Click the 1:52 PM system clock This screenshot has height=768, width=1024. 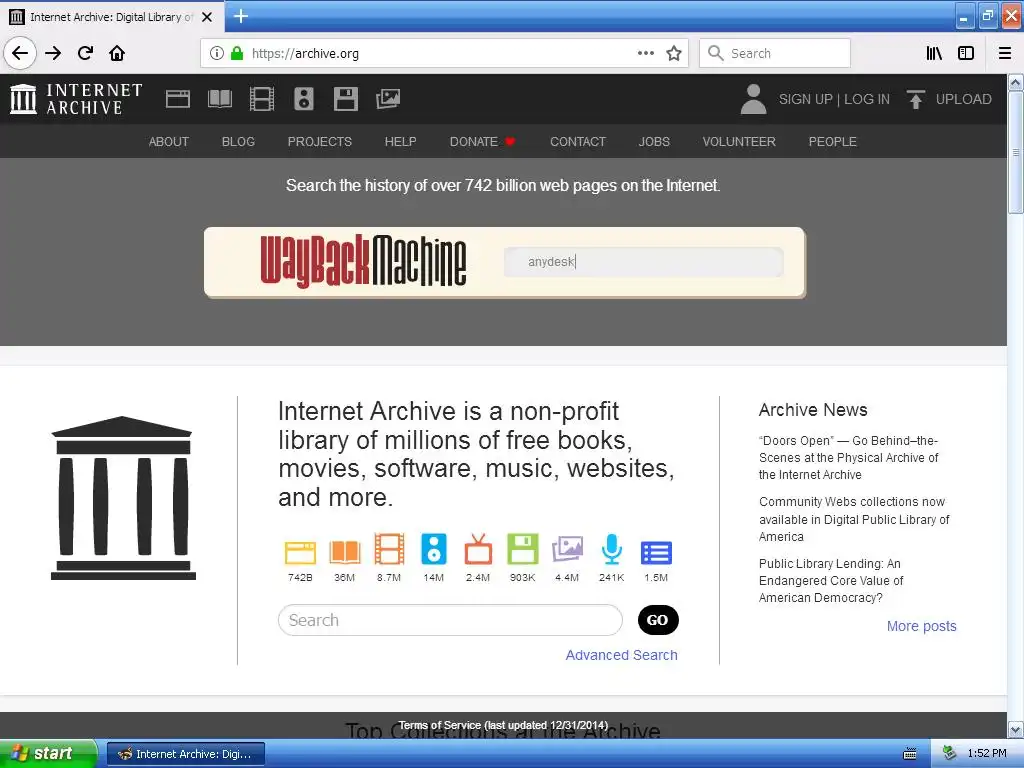pos(987,754)
